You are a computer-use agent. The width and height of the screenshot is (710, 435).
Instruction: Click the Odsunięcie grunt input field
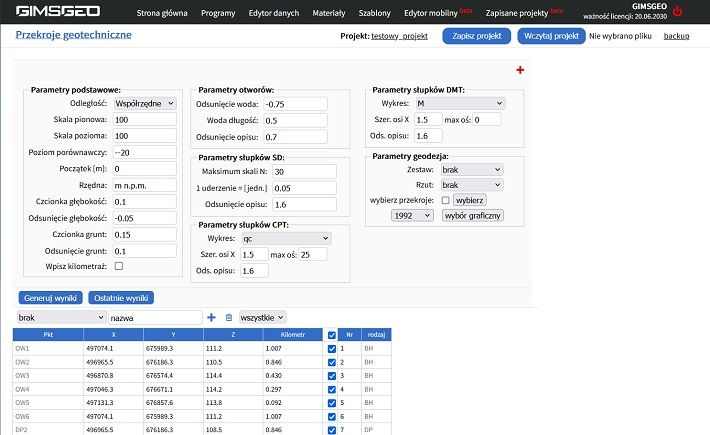click(144, 251)
